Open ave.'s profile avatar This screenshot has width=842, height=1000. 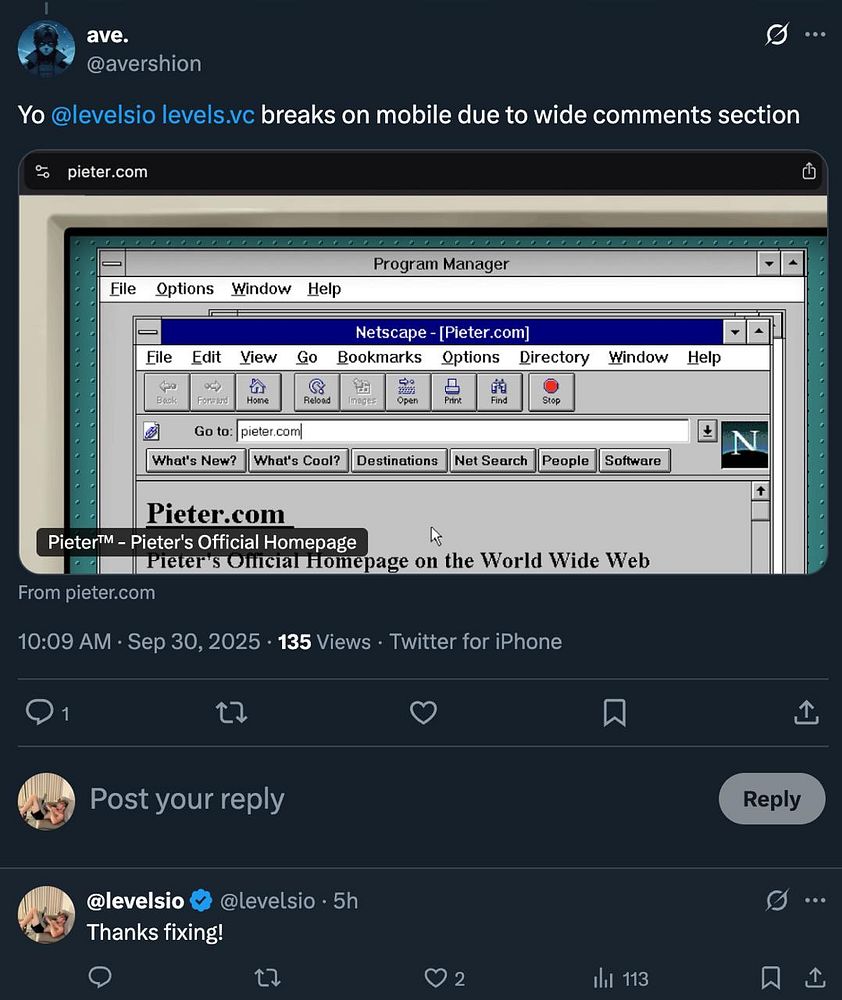pos(46,48)
